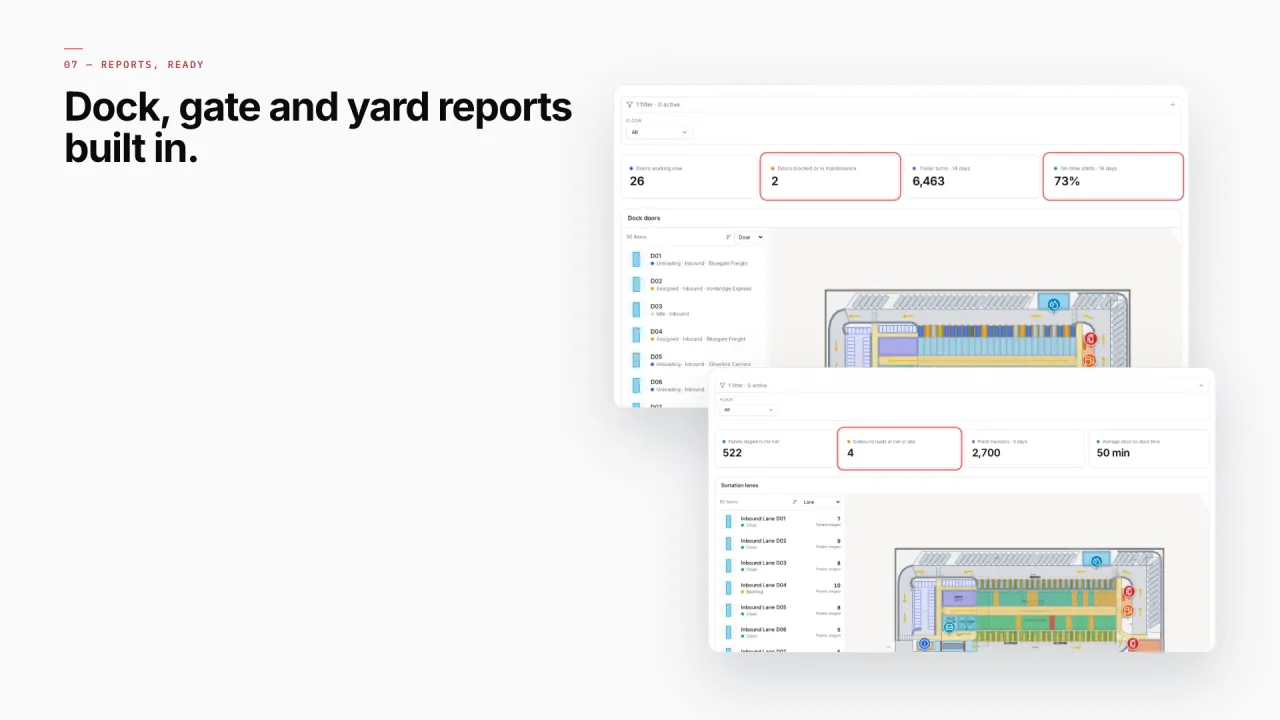Select the D05 row in the Dock doors list
This screenshot has width=1280, height=720.
[695, 360]
